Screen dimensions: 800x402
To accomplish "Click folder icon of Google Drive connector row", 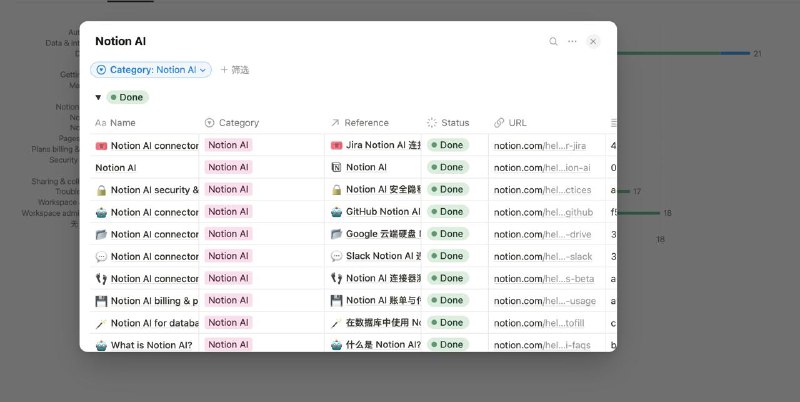I will pyautogui.click(x=101, y=235).
